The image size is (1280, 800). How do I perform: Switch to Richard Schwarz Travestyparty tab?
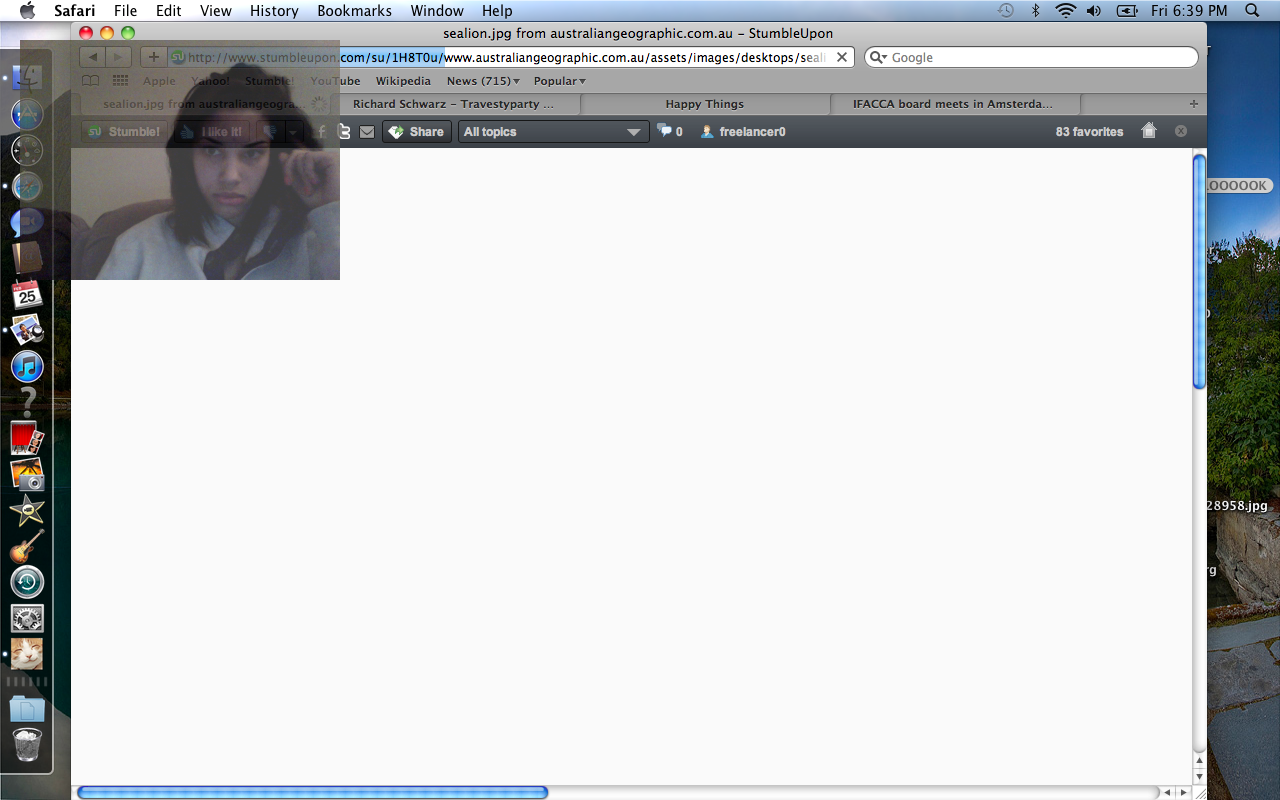(x=453, y=104)
